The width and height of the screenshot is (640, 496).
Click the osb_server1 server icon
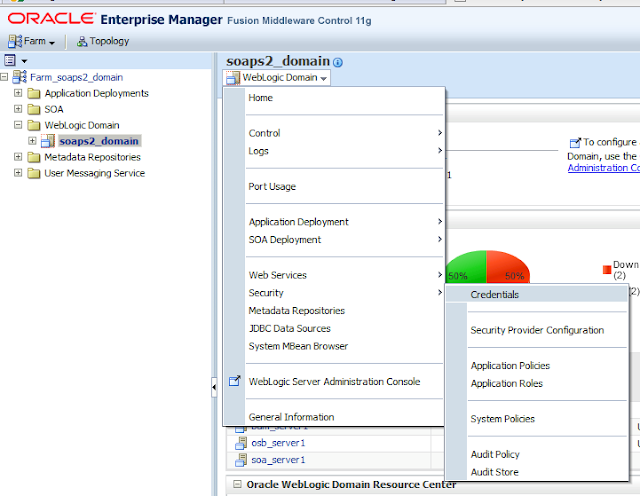(241, 443)
